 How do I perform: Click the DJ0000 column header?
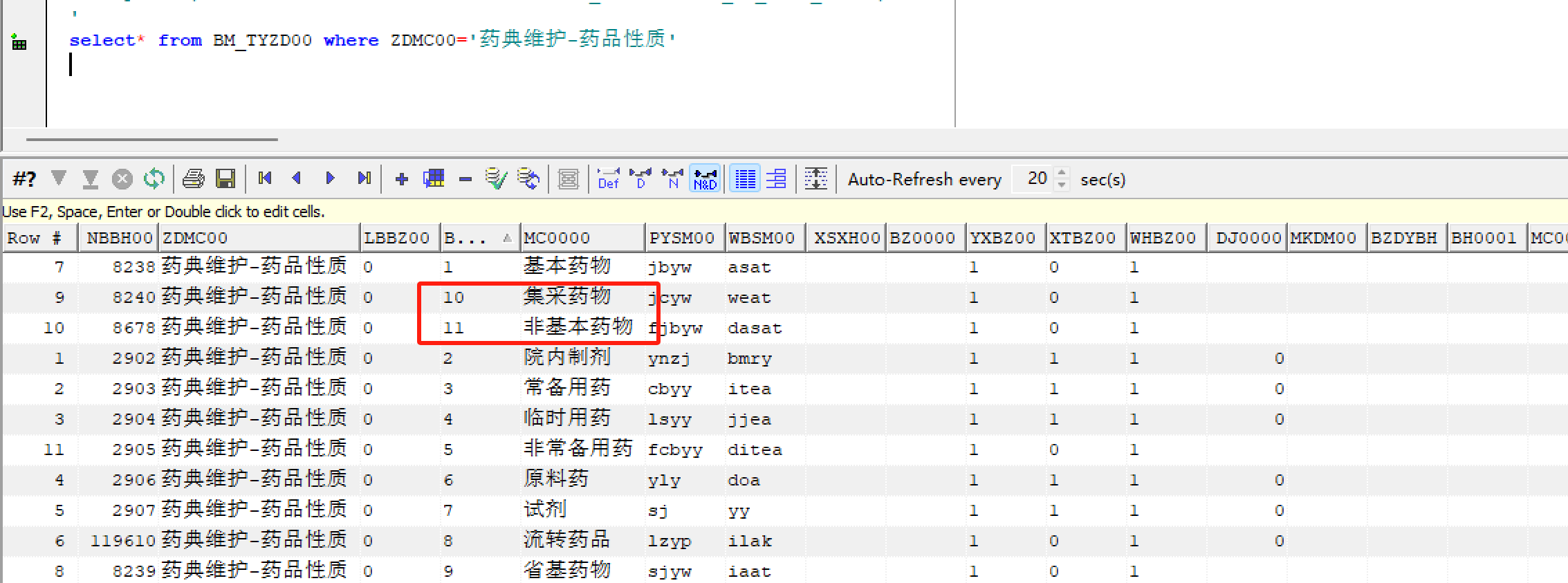point(1247,238)
